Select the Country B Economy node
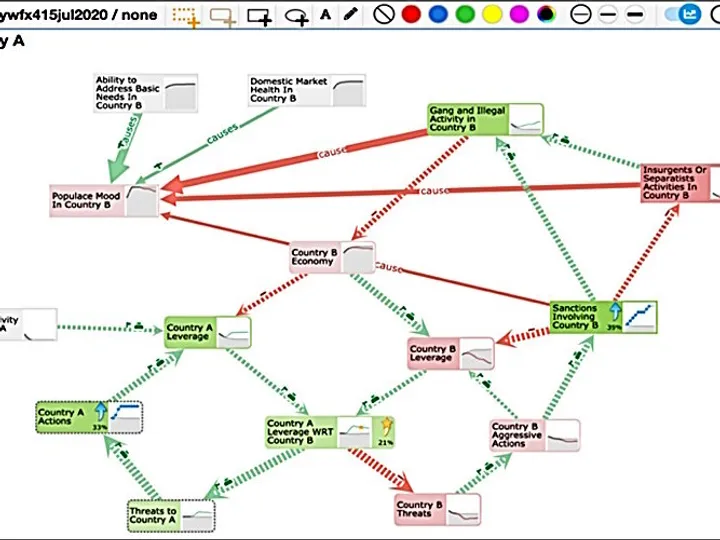720x540 pixels. click(x=314, y=258)
